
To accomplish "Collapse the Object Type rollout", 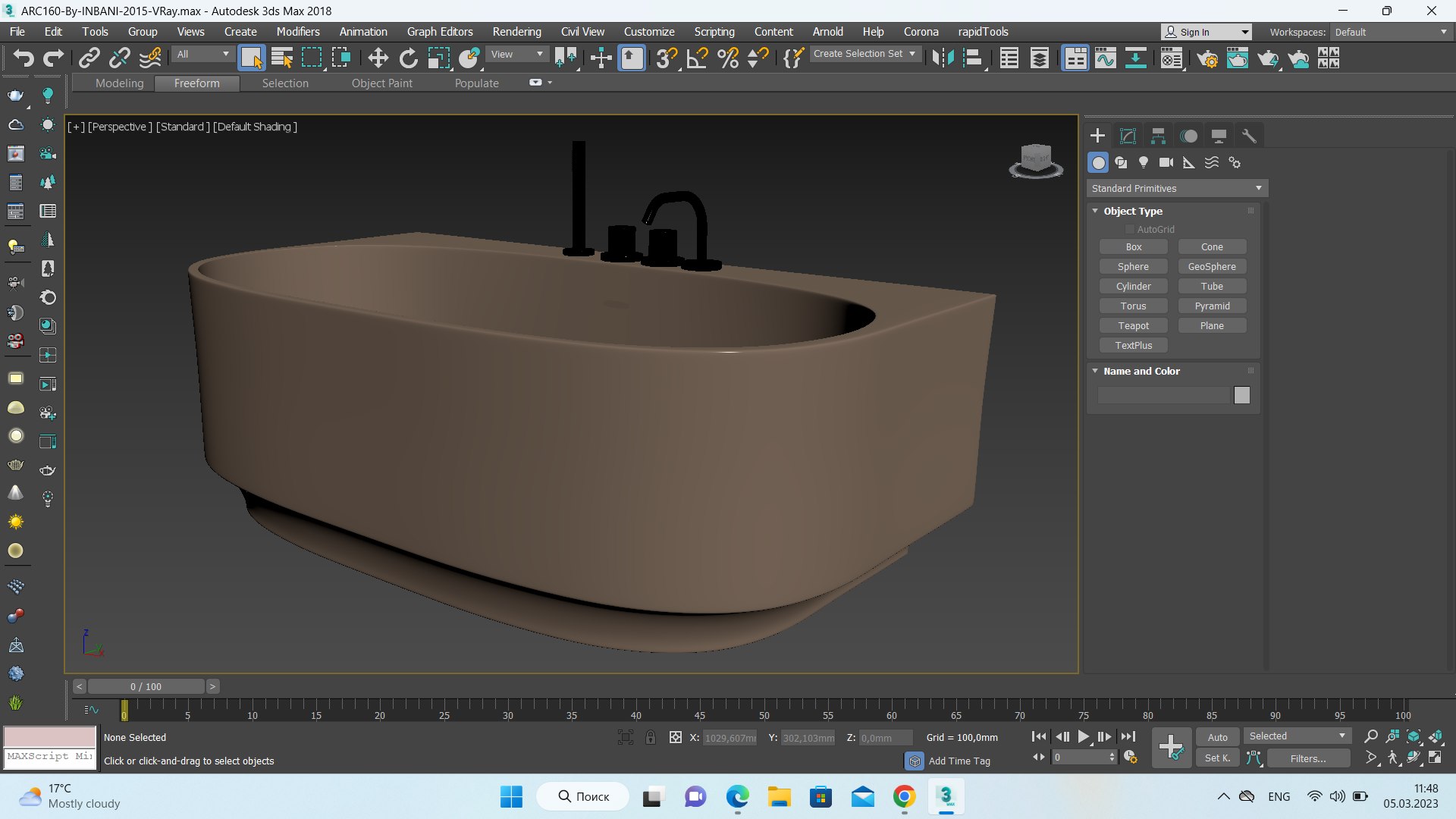I will 1095,211.
